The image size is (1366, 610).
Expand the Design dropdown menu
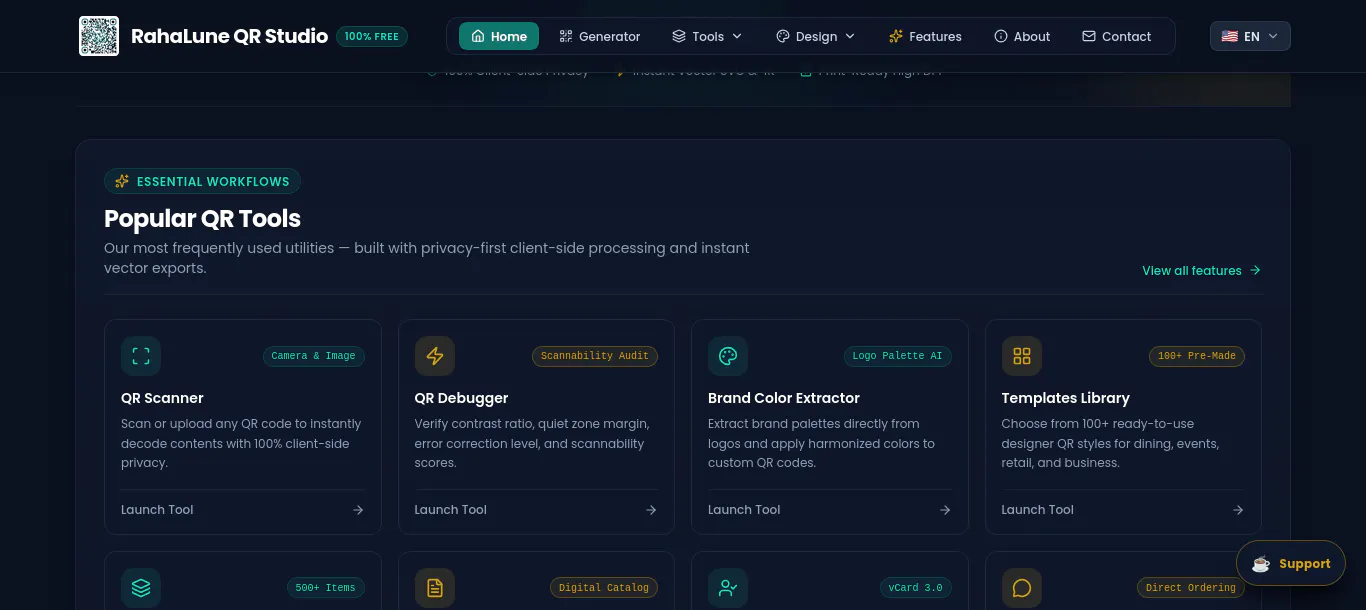click(x=816, y=36)
